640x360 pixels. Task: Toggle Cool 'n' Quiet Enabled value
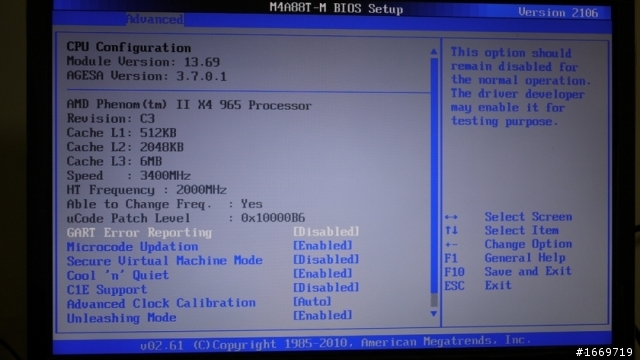[x=322, y=273]
